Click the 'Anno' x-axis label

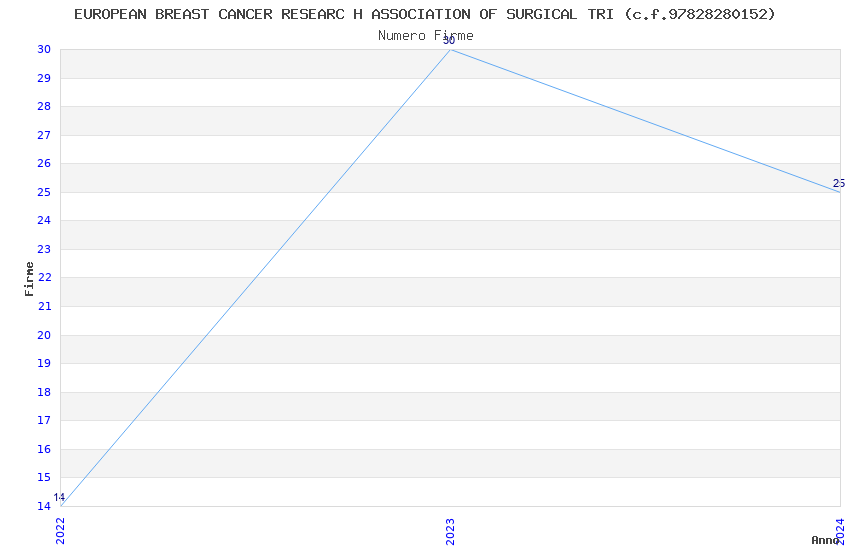825,540
